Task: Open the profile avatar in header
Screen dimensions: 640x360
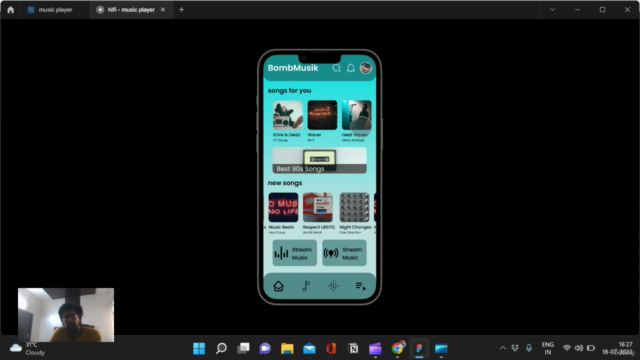Action: point(366,68)
